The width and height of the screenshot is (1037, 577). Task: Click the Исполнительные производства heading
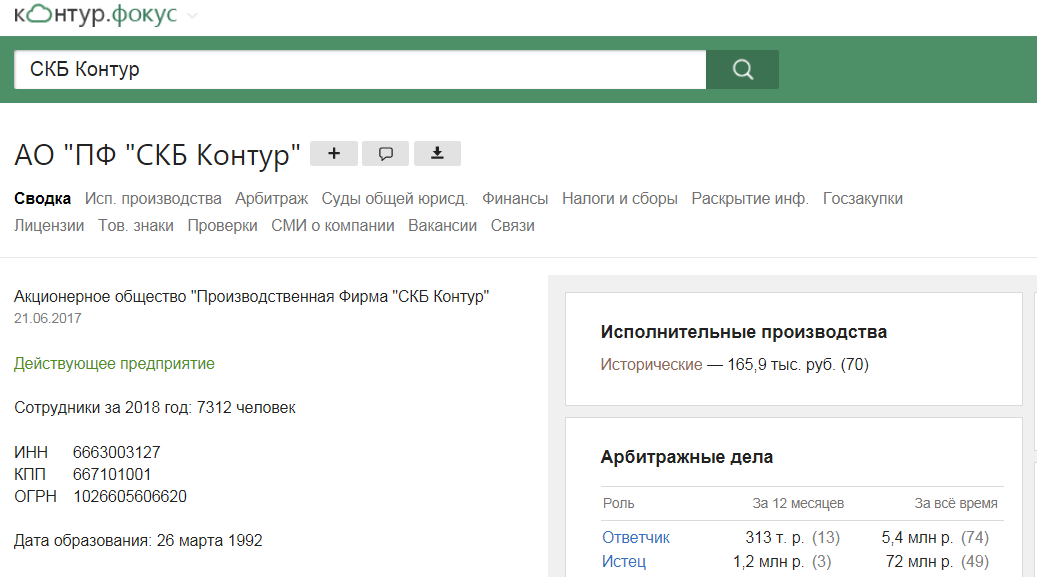(x=743, y=332)
